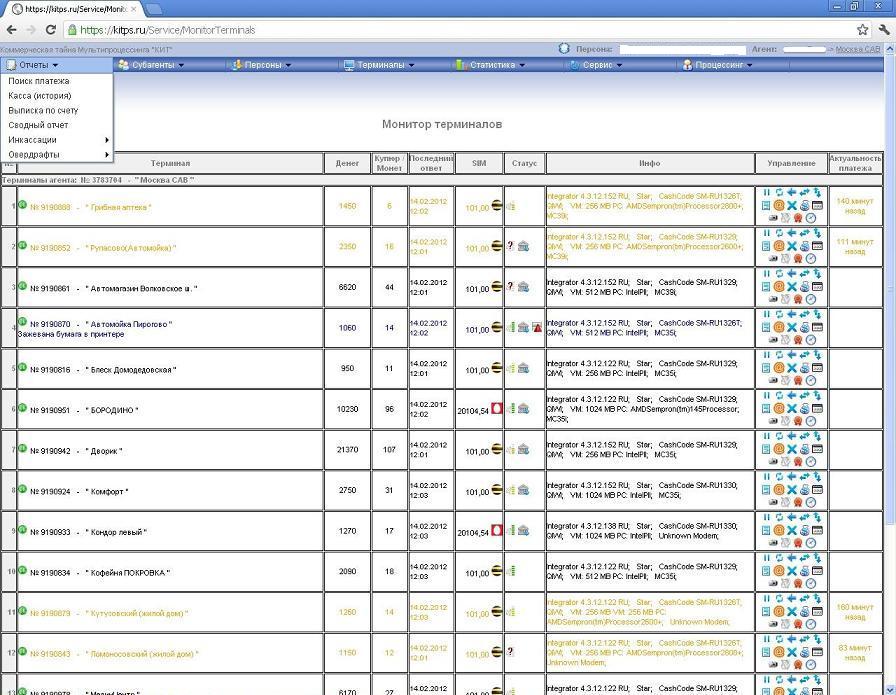Click column header Актуальность платежа
Image resolution: width=896 pixels, height=695 pixels.
[x=855, y=163]
